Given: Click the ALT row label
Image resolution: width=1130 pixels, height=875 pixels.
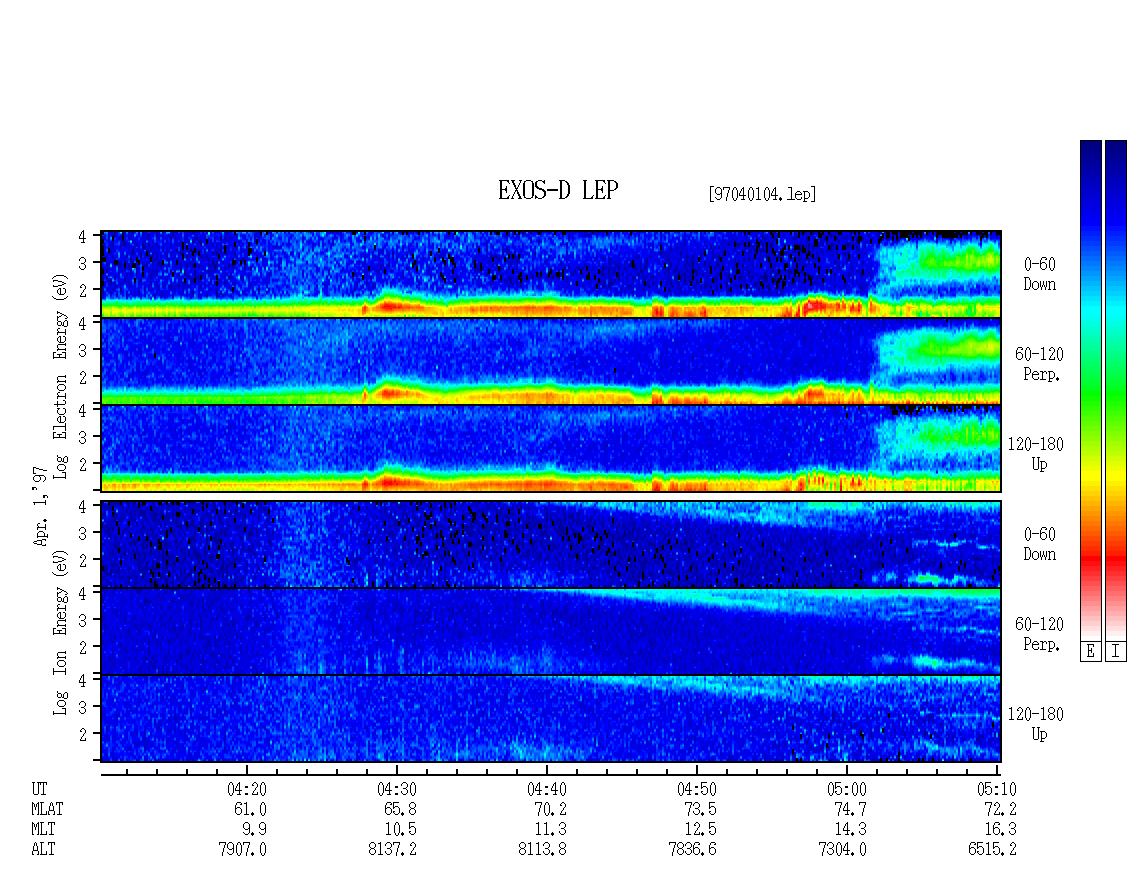Looking at the screenshot, I should [43, 849].
